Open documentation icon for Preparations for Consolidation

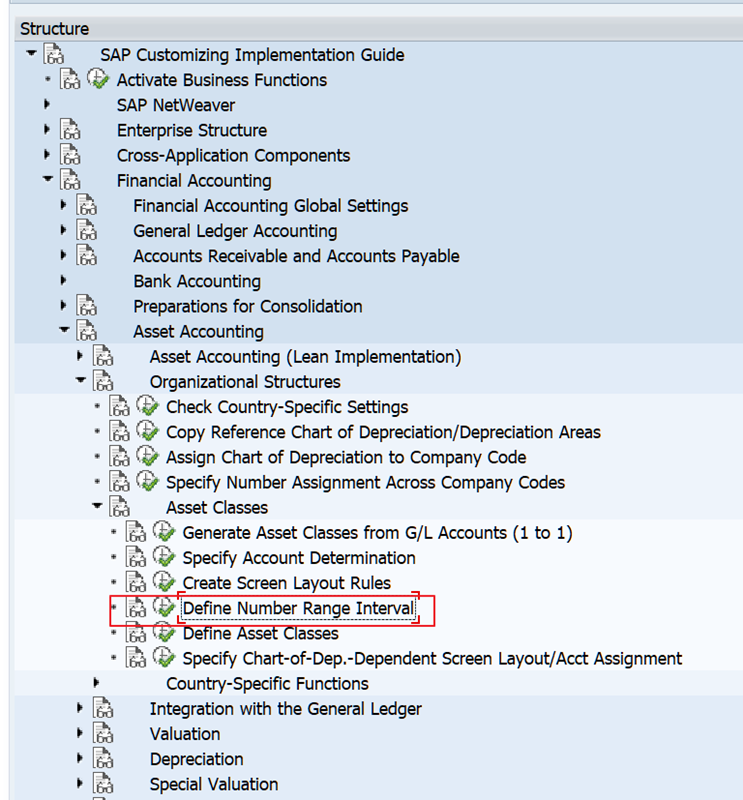(x=86, y=306)
